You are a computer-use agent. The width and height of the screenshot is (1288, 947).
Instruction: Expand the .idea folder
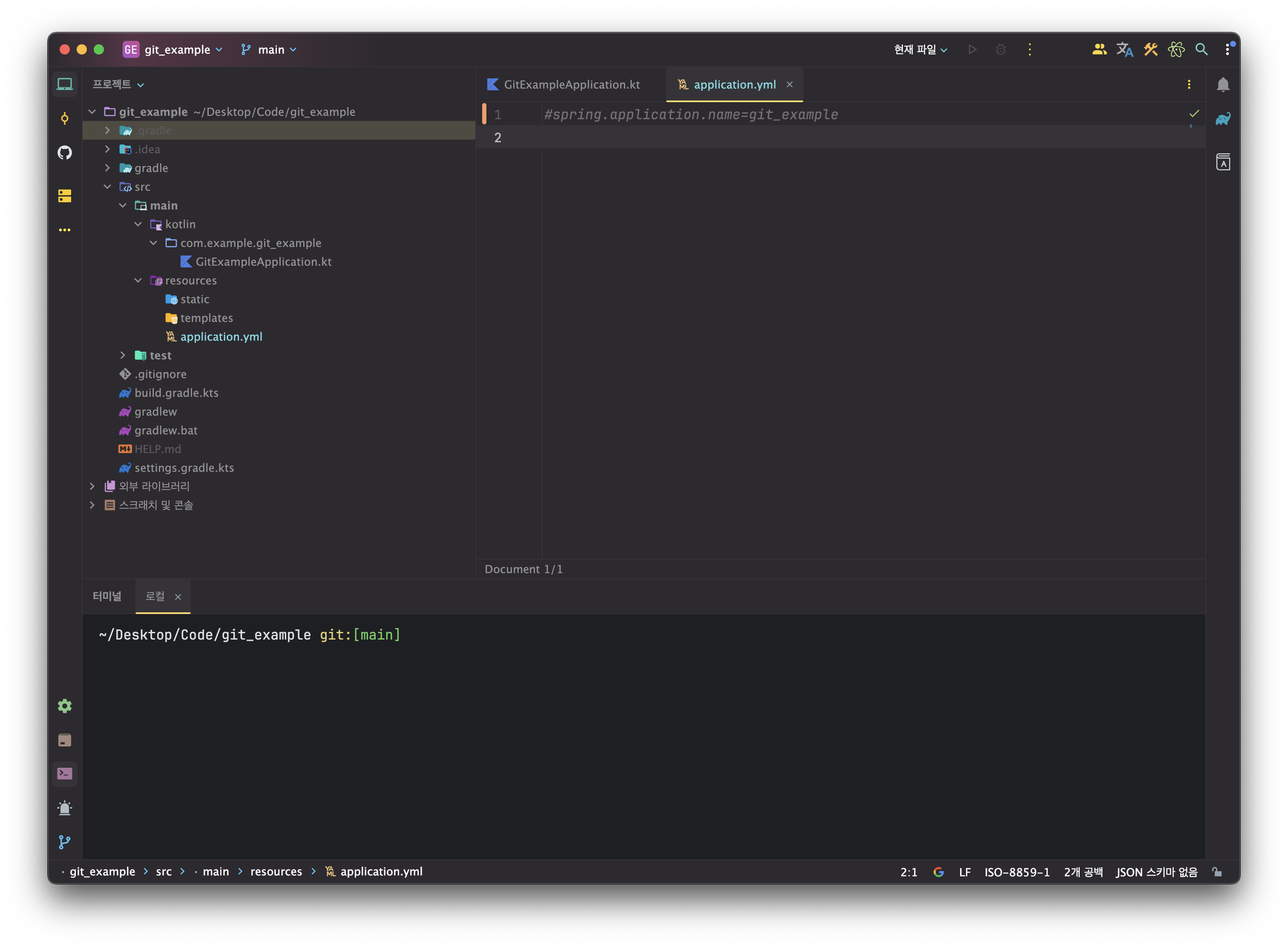point(107,149)
